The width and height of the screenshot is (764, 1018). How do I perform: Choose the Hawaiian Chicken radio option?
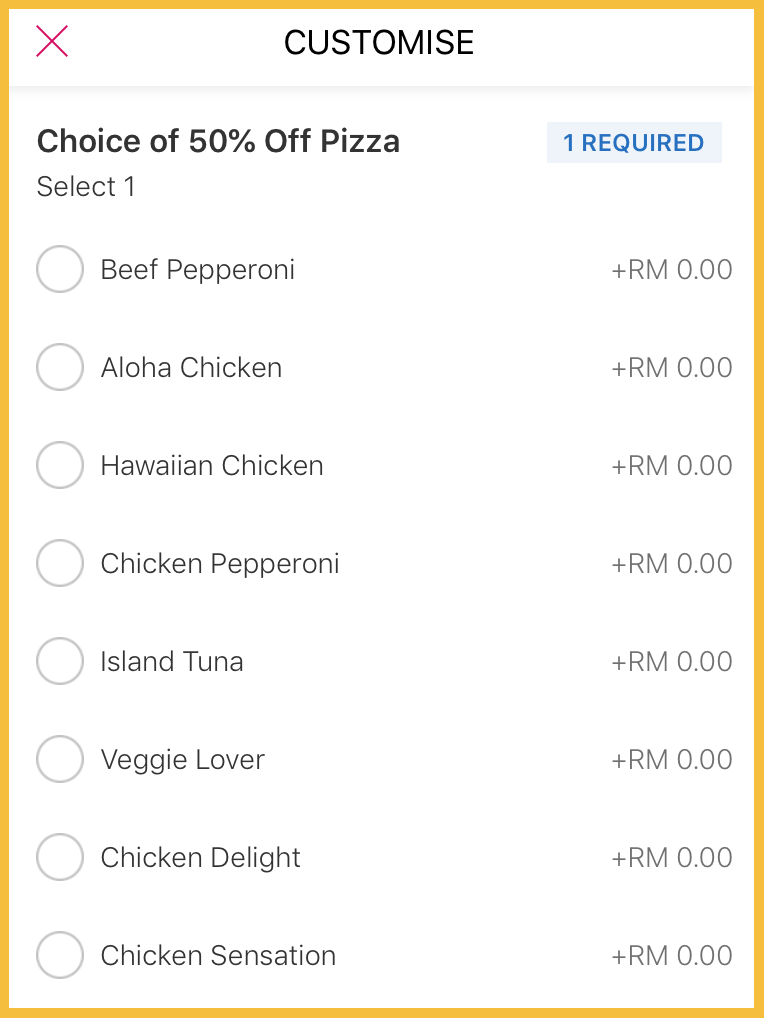click(x=59, y=466)
